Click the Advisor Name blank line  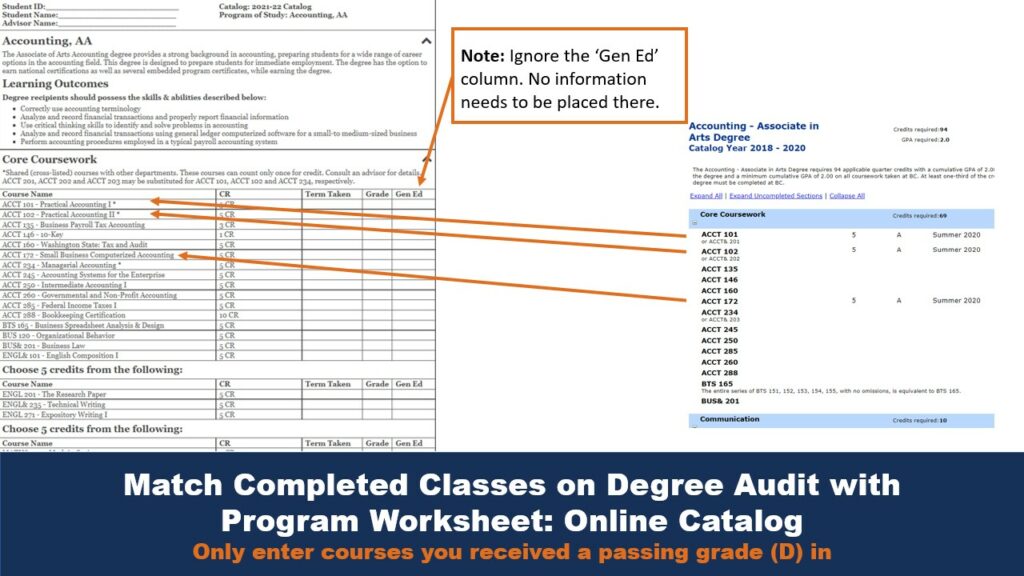click(117, 24)
